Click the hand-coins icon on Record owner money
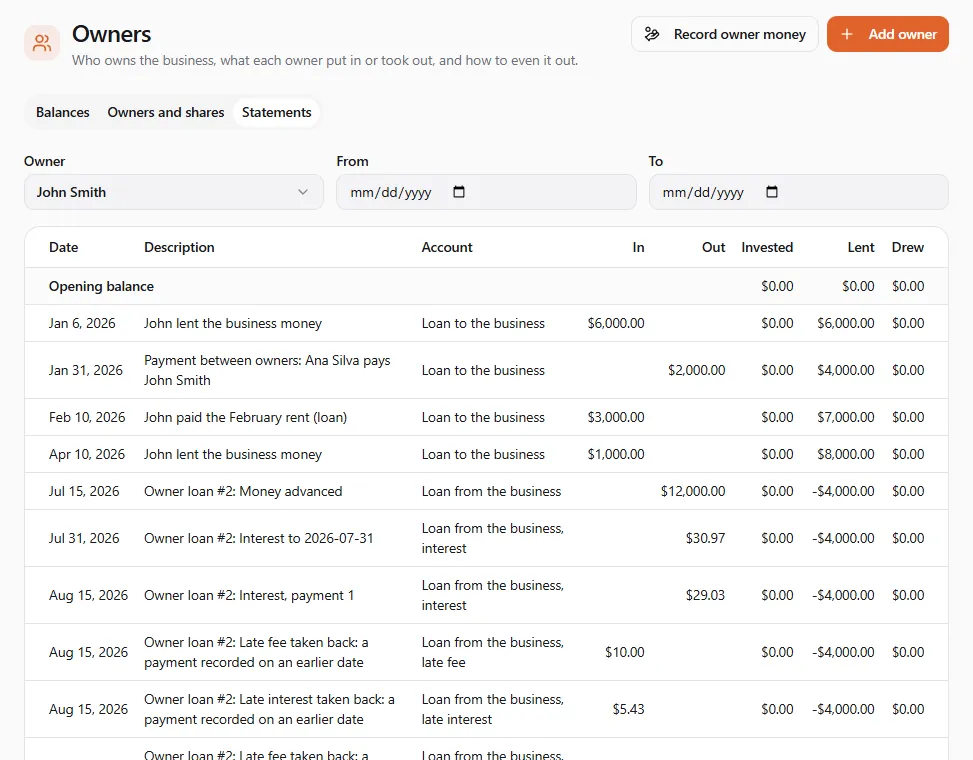The image size is (973, 760). 652,34
